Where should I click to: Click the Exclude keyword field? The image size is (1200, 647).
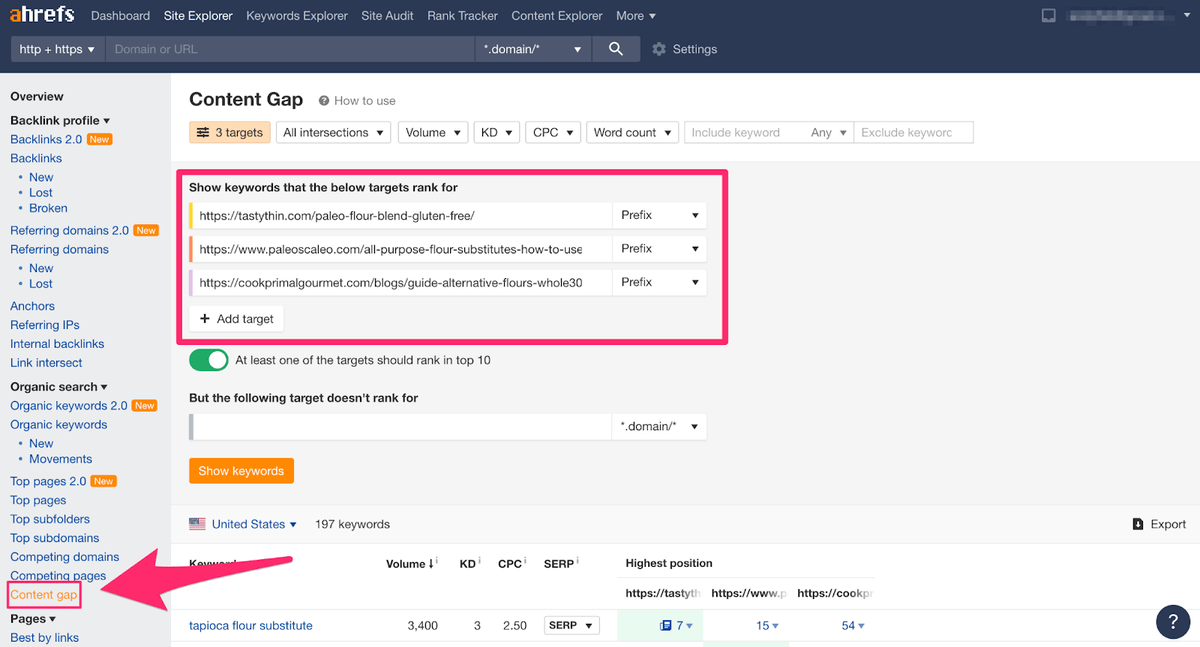[x=913, y=132]
